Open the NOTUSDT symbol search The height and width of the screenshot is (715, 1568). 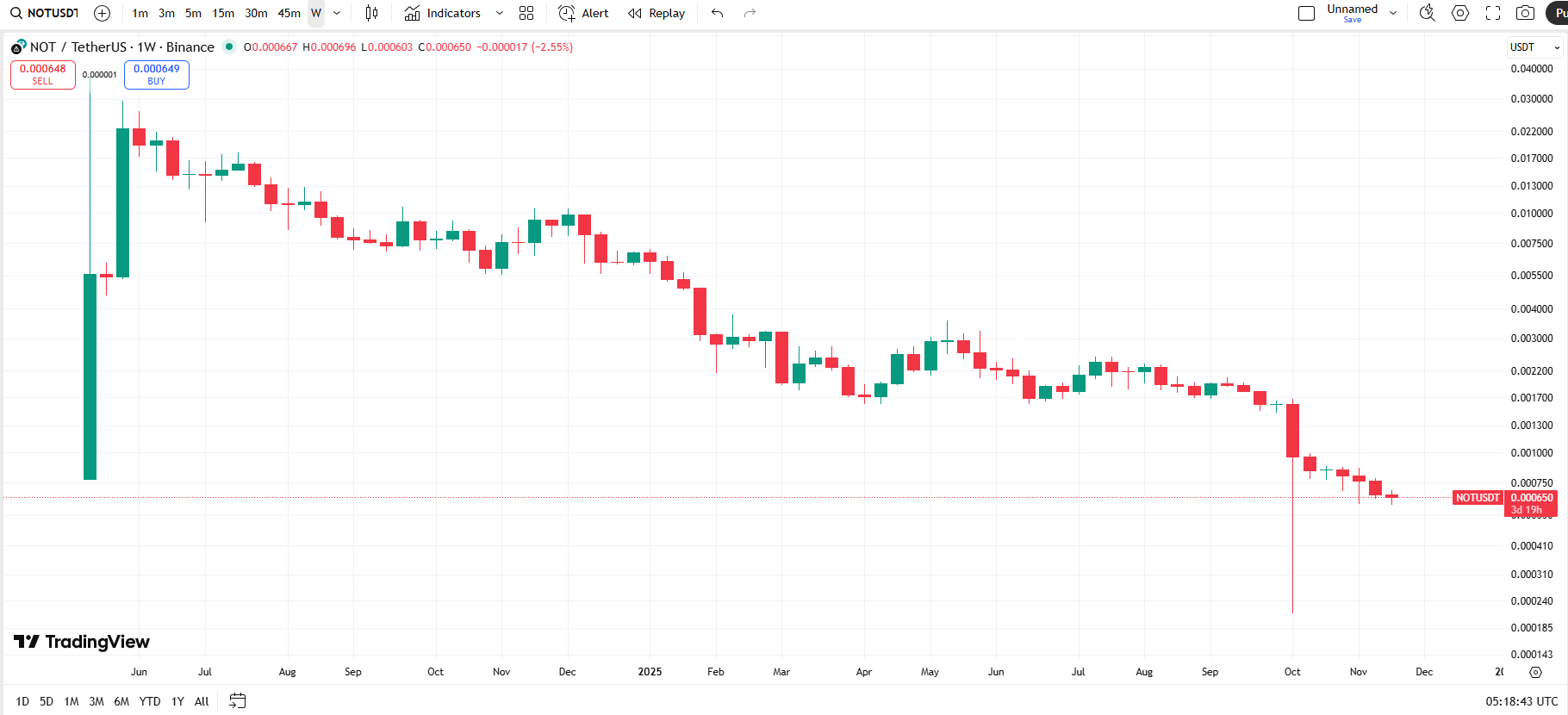click(45, 13)
